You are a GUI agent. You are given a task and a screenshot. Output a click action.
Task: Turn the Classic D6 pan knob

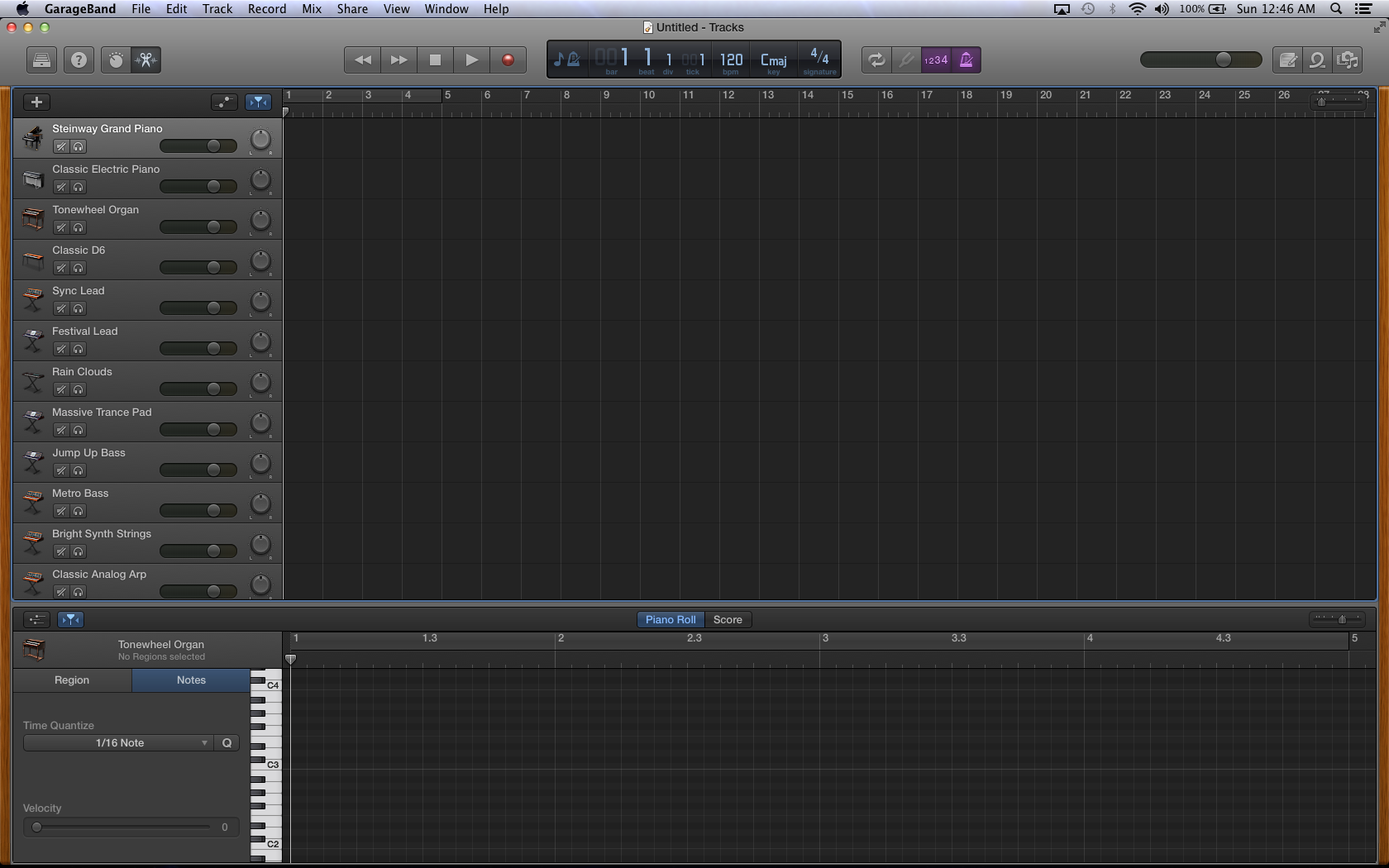260,261
